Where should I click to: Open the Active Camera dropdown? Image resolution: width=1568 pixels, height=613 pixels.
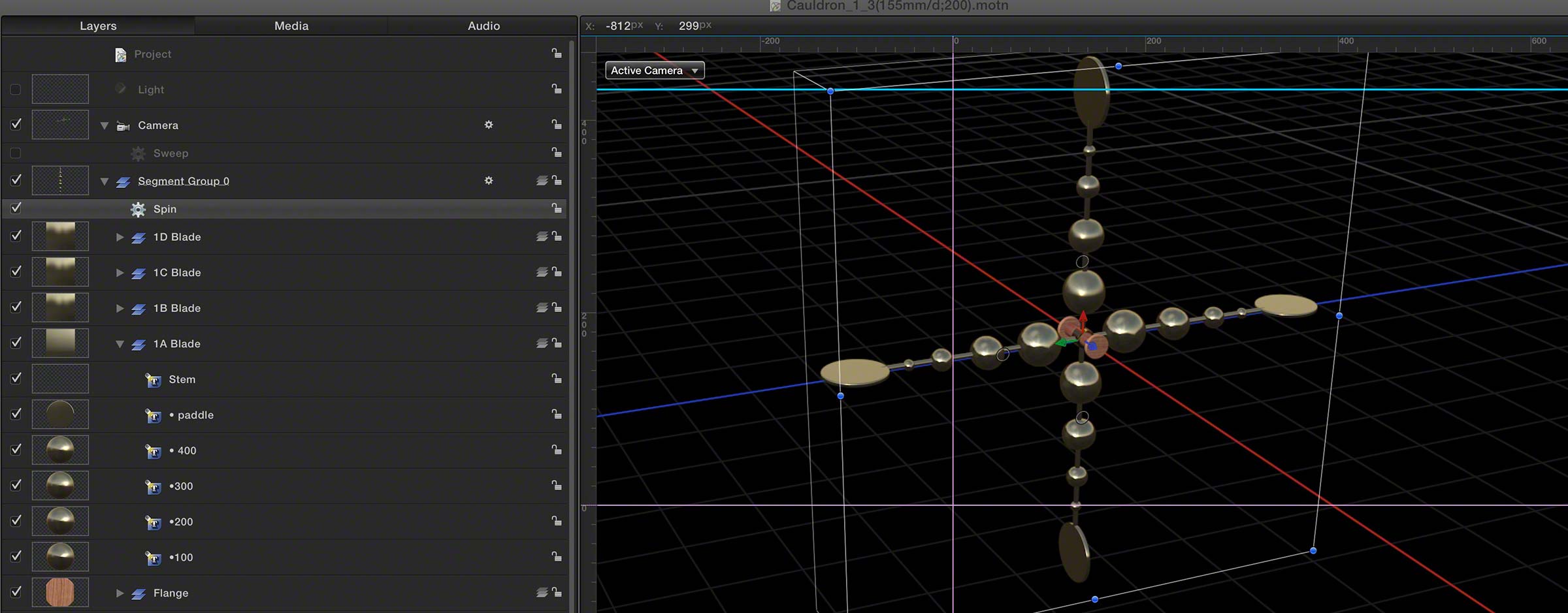click(x=655, y=71)
